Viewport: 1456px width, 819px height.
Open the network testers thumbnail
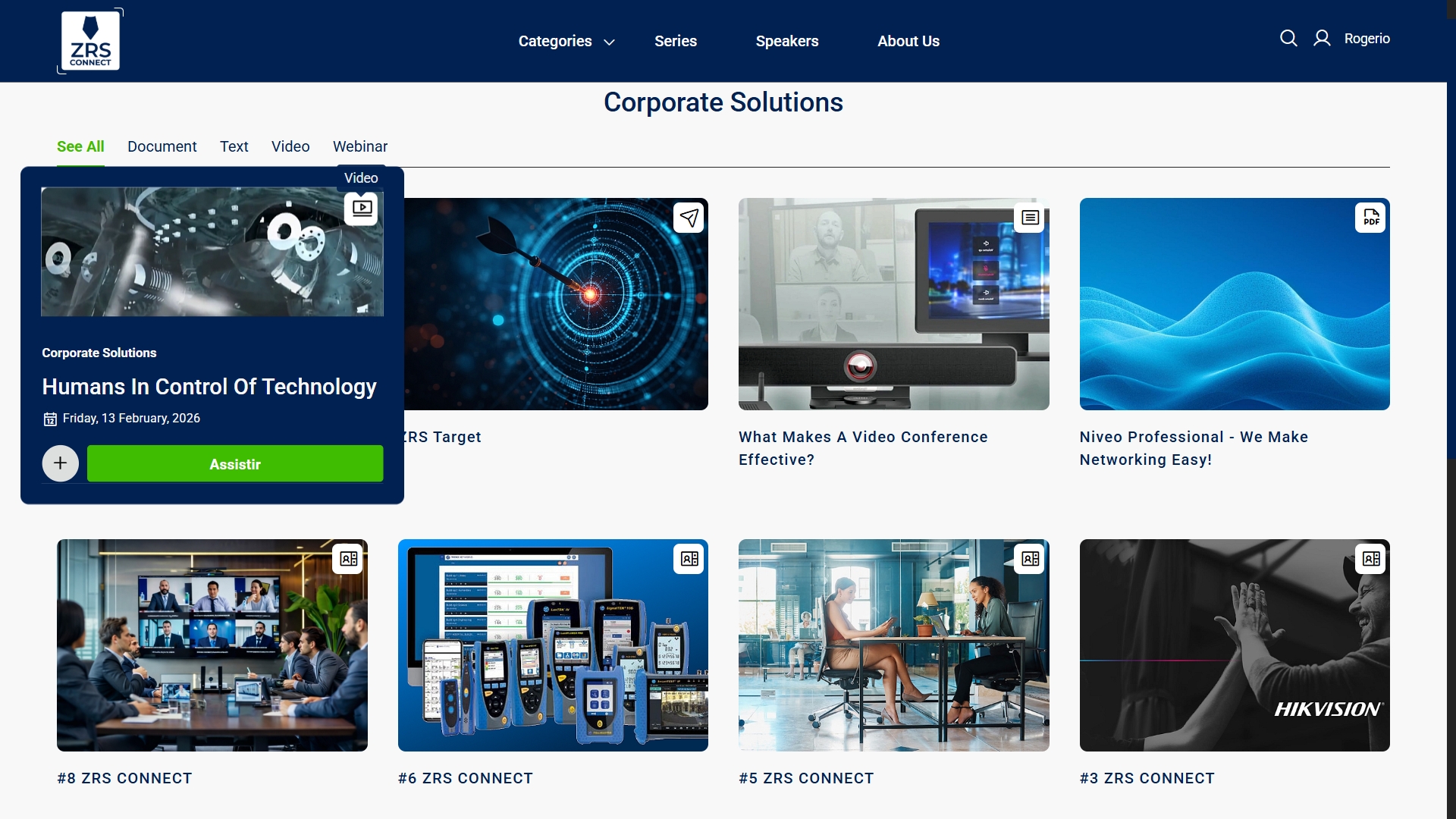[x=553, y=645]
